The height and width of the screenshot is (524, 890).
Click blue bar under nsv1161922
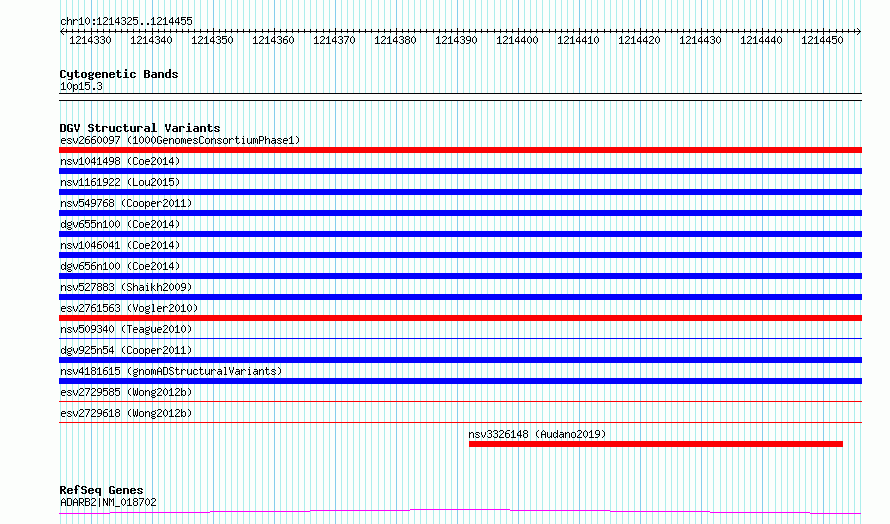(460, 192)
